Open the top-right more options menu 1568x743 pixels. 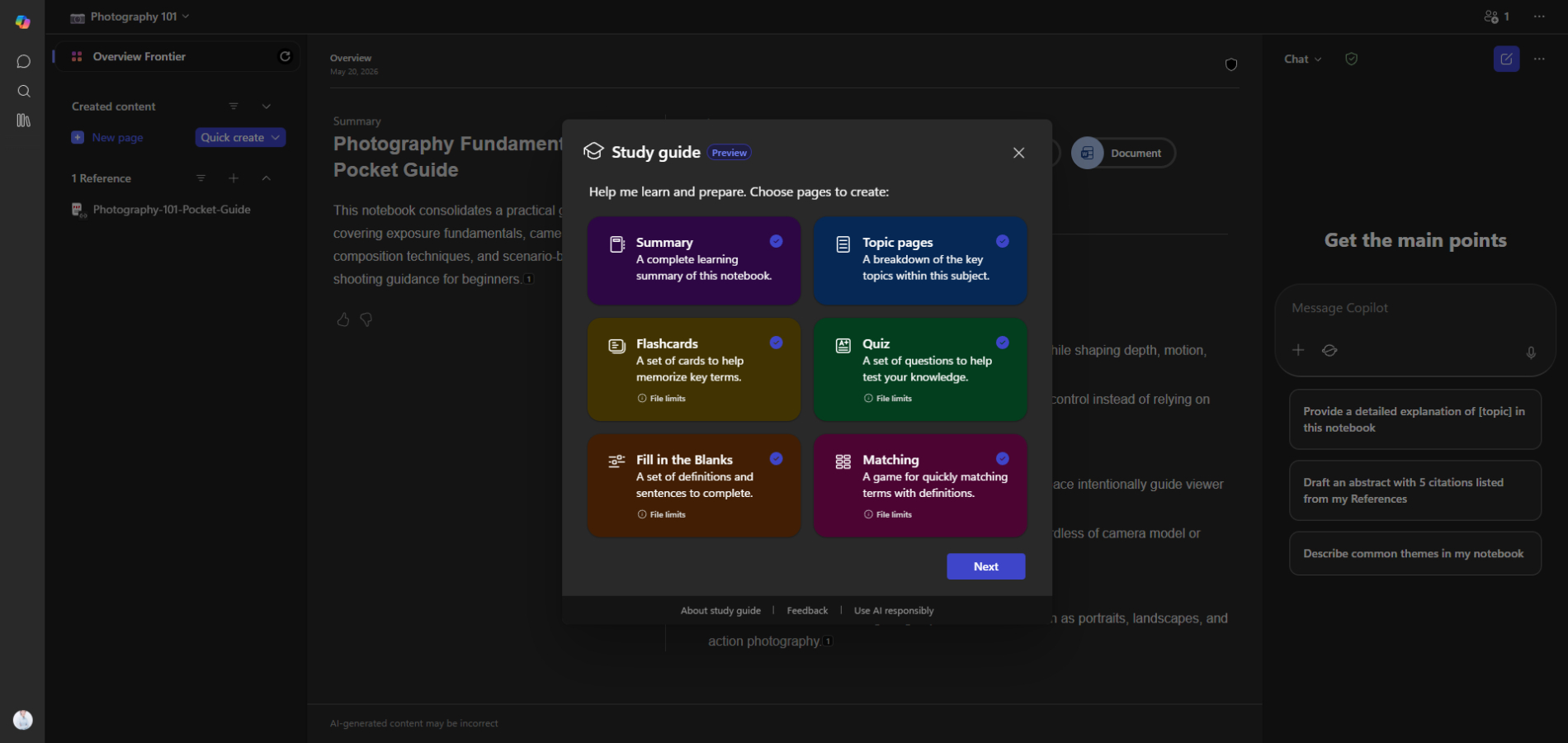pos(1539,17)
